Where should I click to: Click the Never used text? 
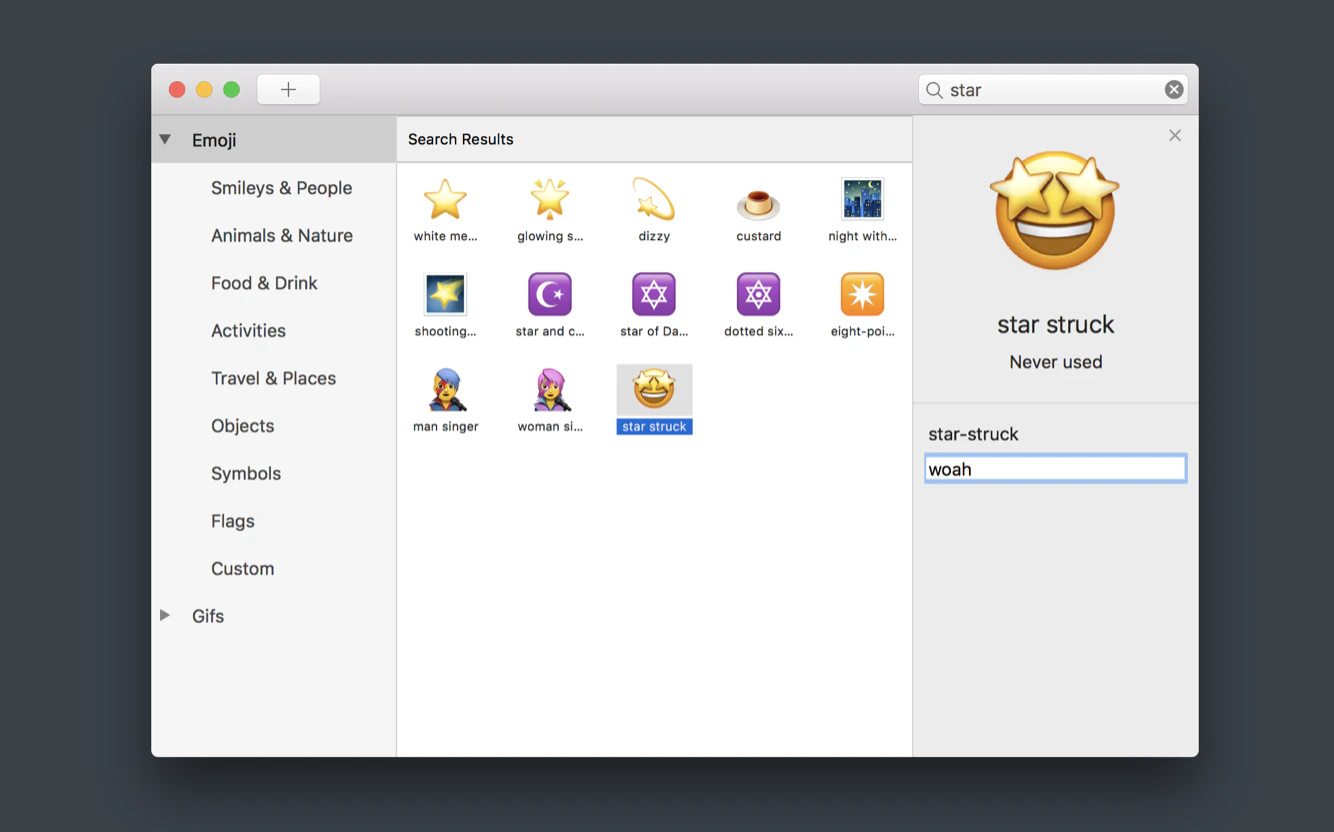[1055, 362]
